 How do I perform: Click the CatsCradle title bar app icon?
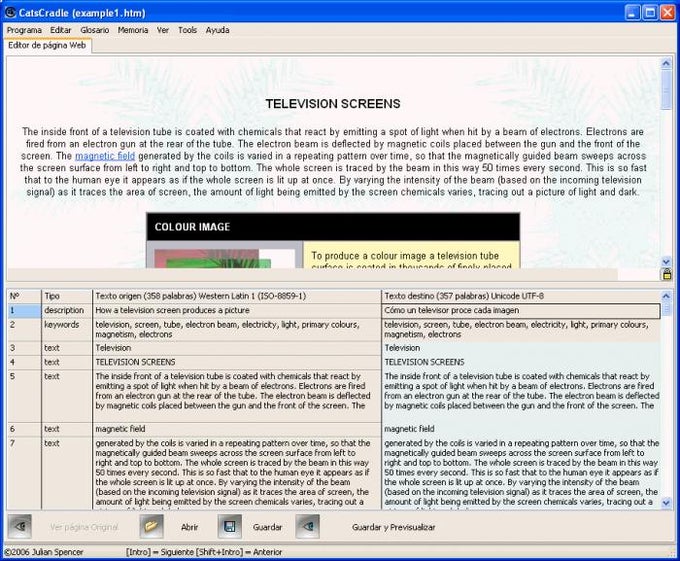click(x=10, y=13)
